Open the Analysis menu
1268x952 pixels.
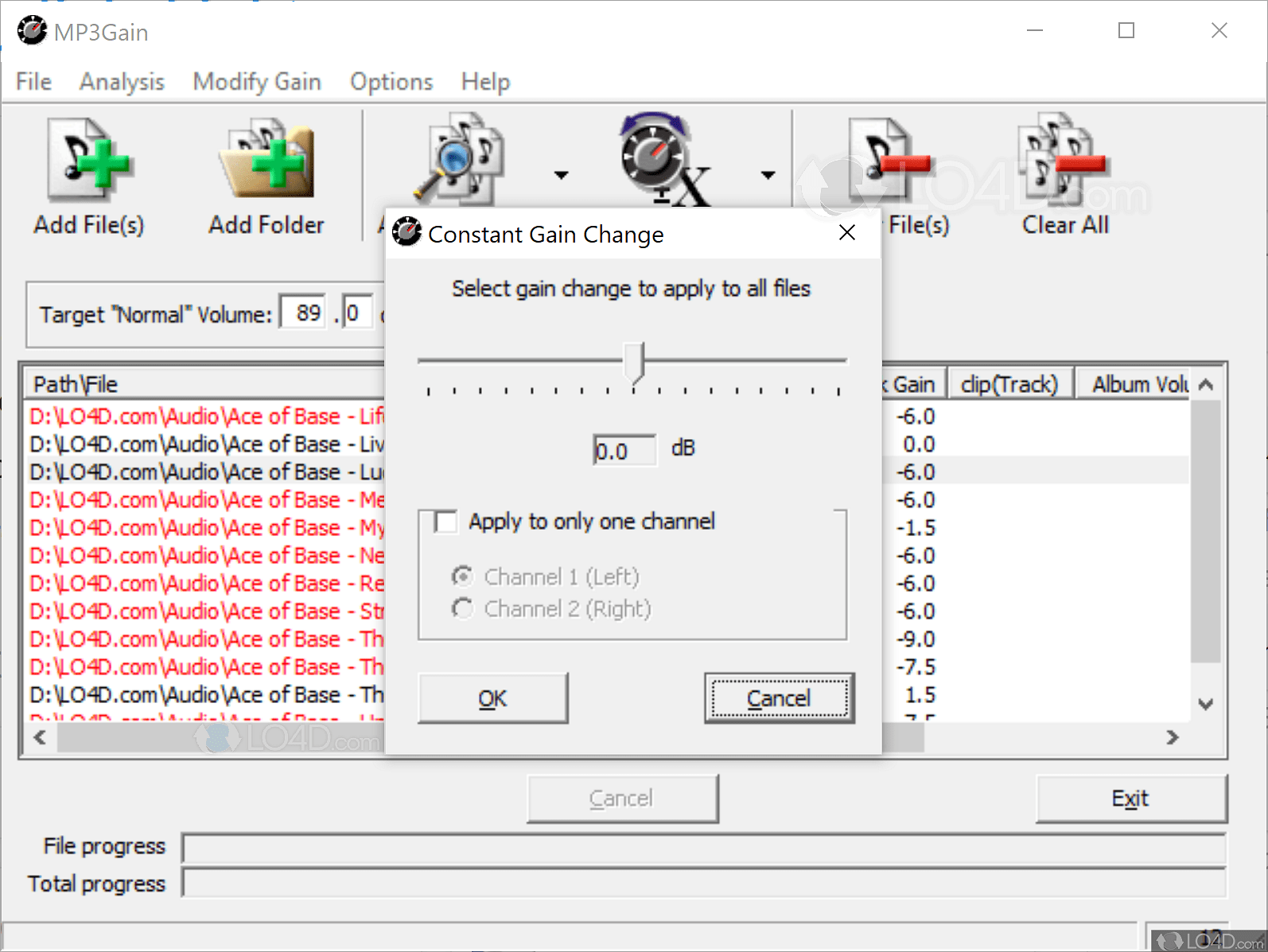[122, 81]
